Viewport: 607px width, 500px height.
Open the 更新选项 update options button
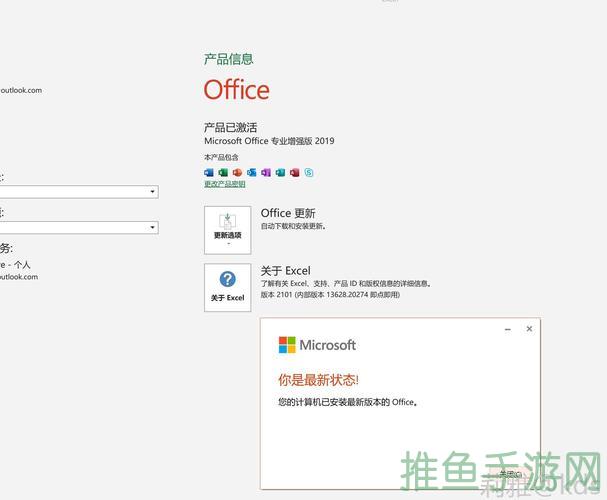(228, 230)
